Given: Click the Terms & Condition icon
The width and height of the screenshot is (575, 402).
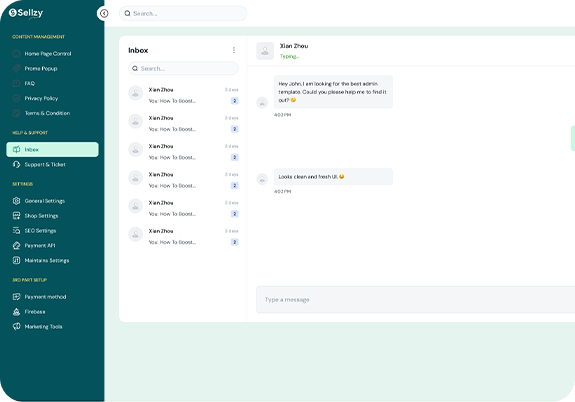Looking at the screenshot, I should (x=17, y=113).
